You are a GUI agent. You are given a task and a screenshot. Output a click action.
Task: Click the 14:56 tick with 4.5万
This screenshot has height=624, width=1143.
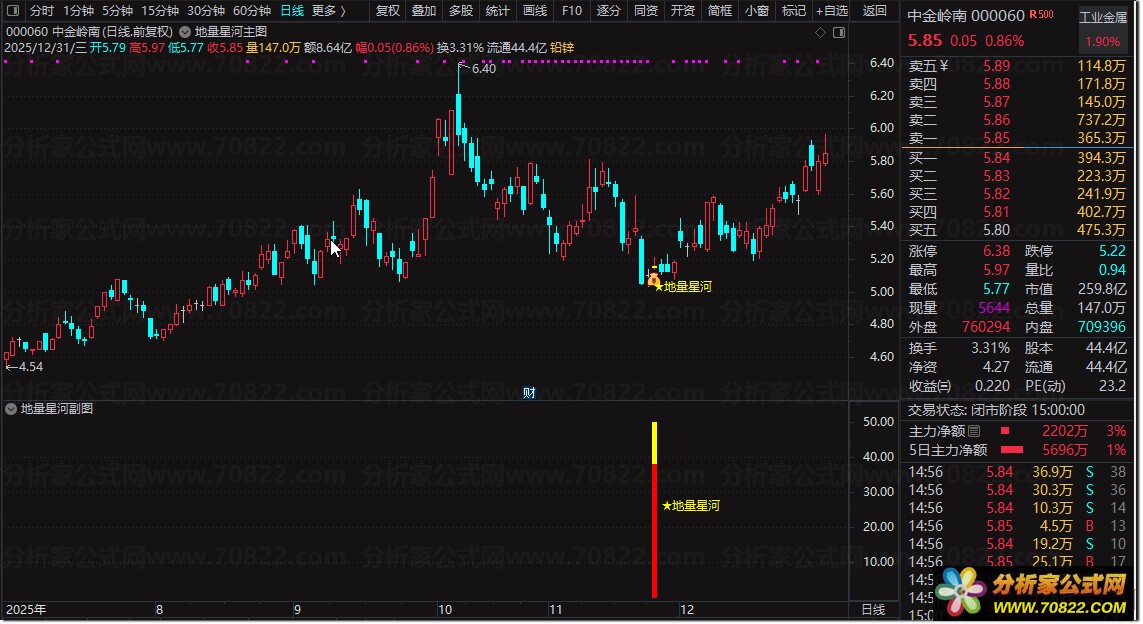1017,526
